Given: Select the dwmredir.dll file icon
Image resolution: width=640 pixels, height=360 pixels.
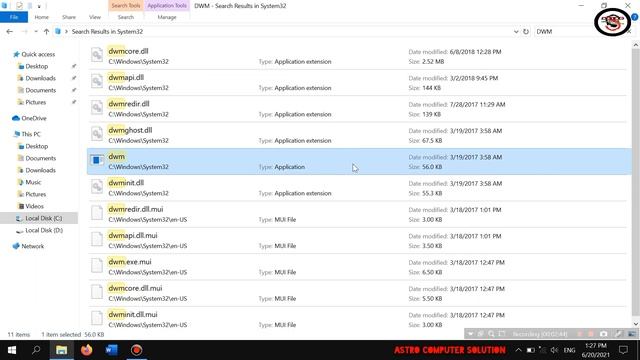Looking at the screenshot, I should pos(97,108).
